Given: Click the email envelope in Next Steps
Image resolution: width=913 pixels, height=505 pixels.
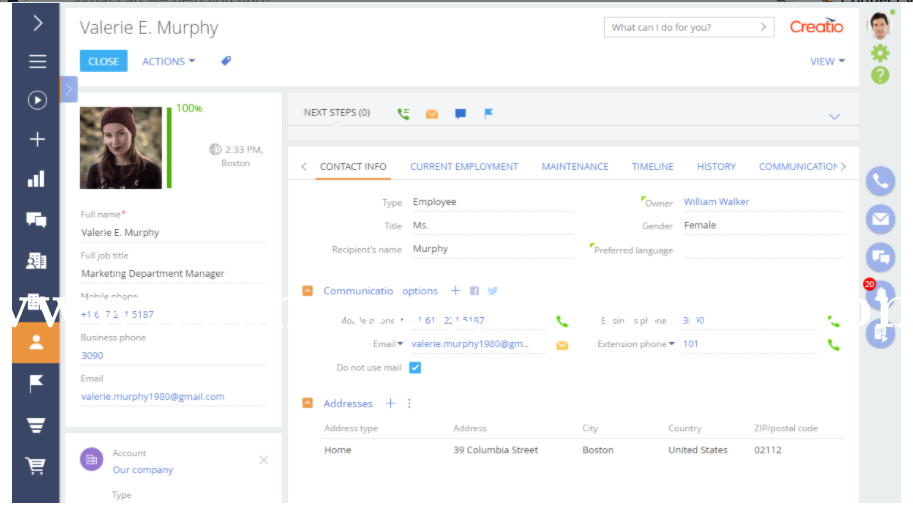Looking at the screenshot, I should [x=431, y=114].
